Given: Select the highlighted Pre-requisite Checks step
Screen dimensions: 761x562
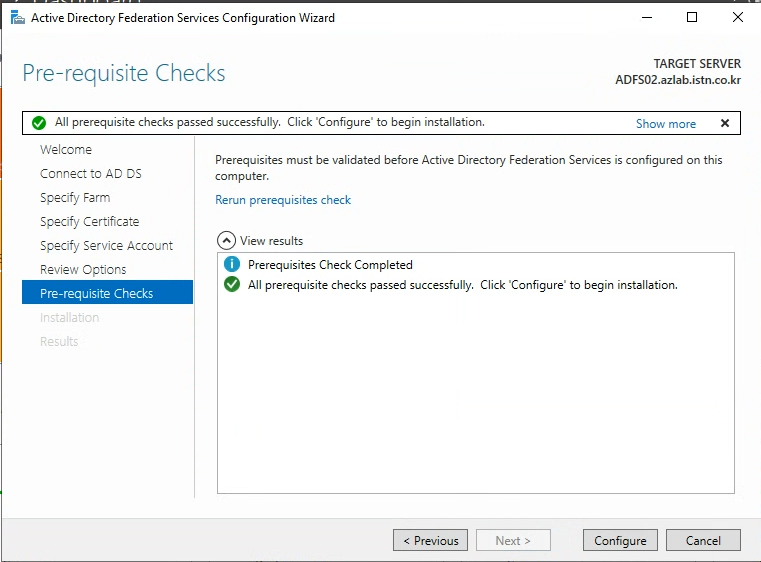Looking at the screenshot, I should pos(107,292).
